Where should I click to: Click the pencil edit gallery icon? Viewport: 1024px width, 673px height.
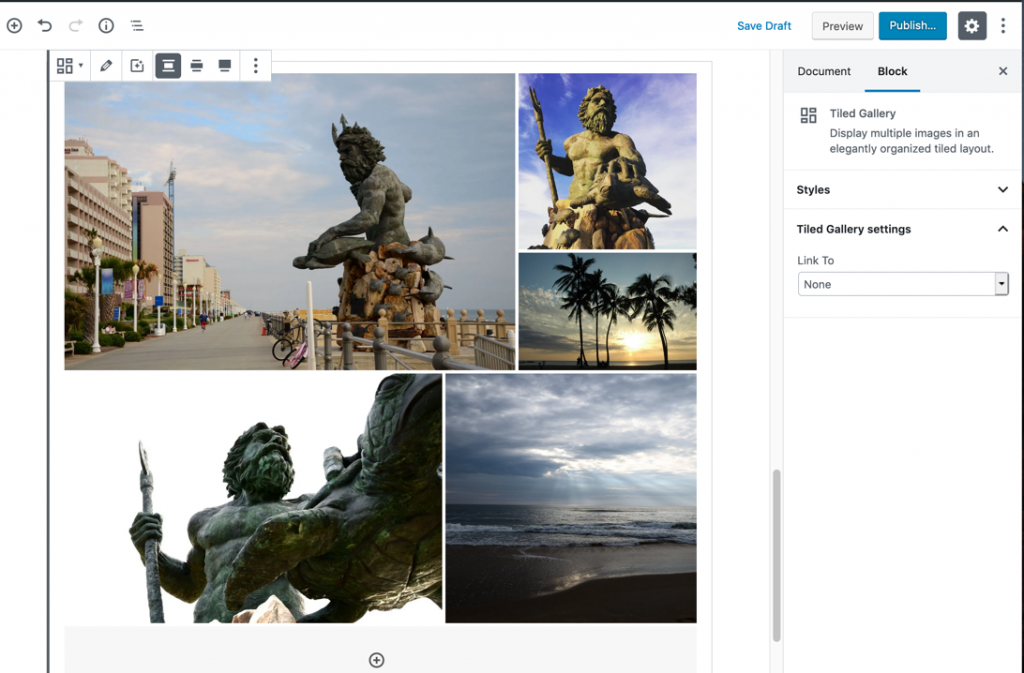click(x=107, y=66)
